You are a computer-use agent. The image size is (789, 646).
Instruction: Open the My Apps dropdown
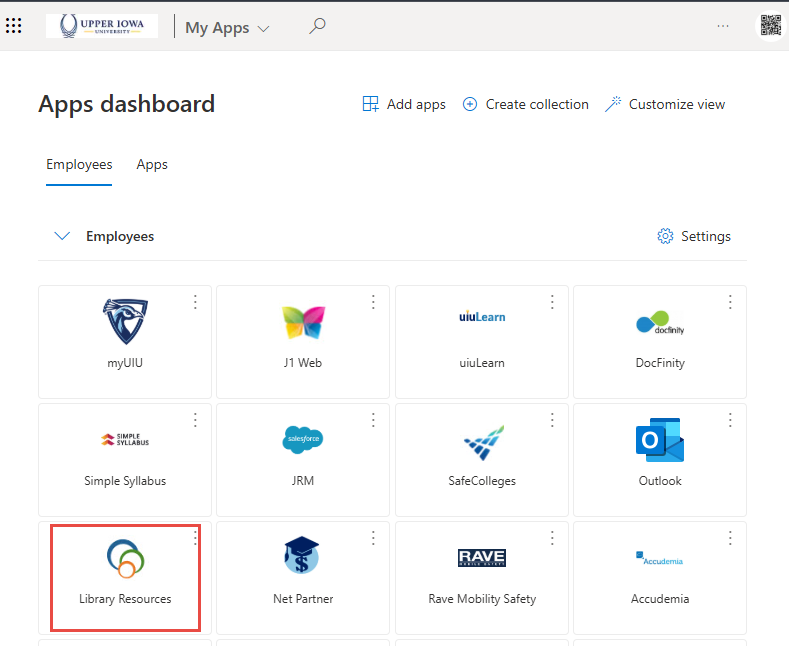click(227, 28)
